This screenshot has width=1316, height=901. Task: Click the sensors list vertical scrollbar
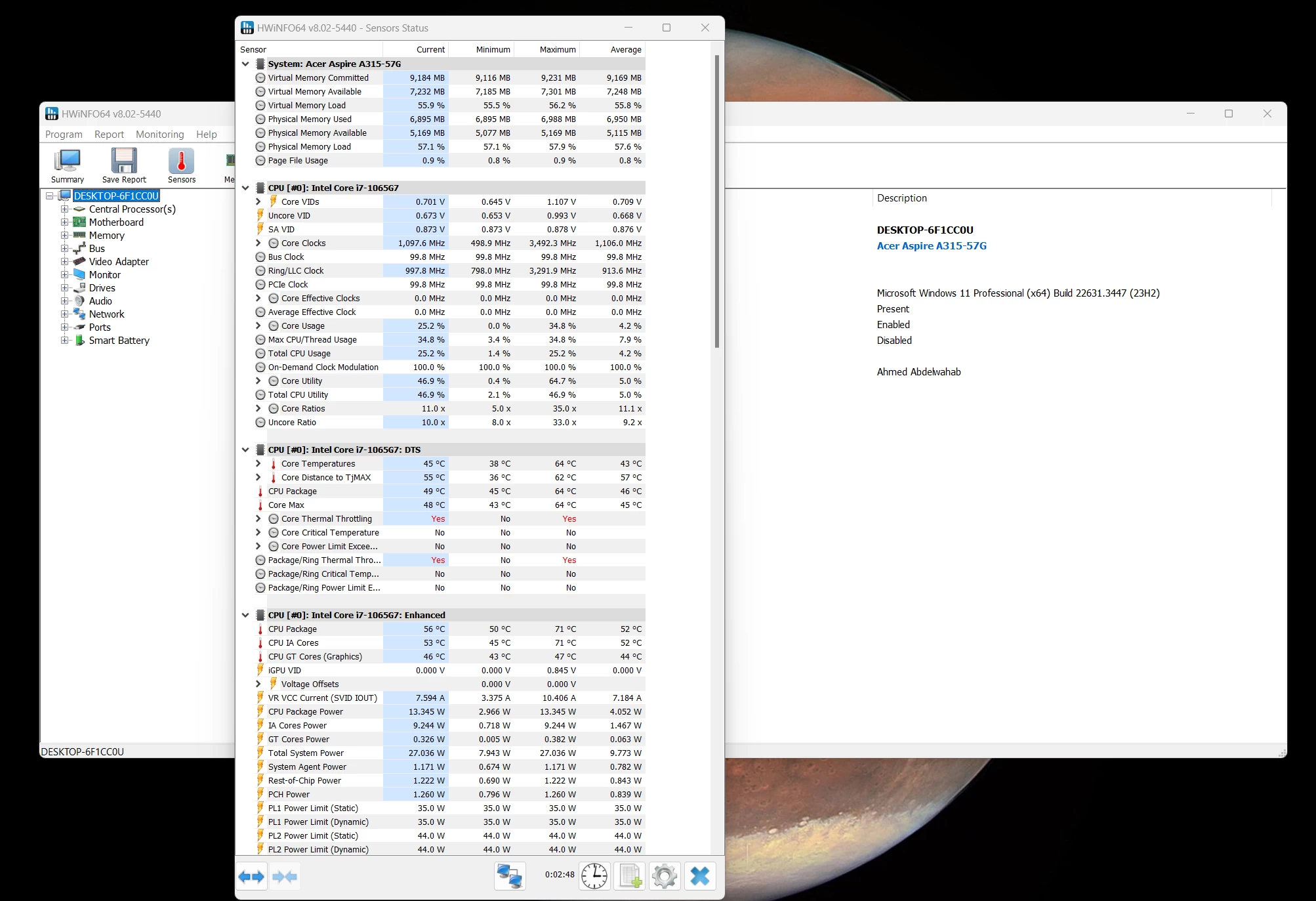tap(717, 201)
